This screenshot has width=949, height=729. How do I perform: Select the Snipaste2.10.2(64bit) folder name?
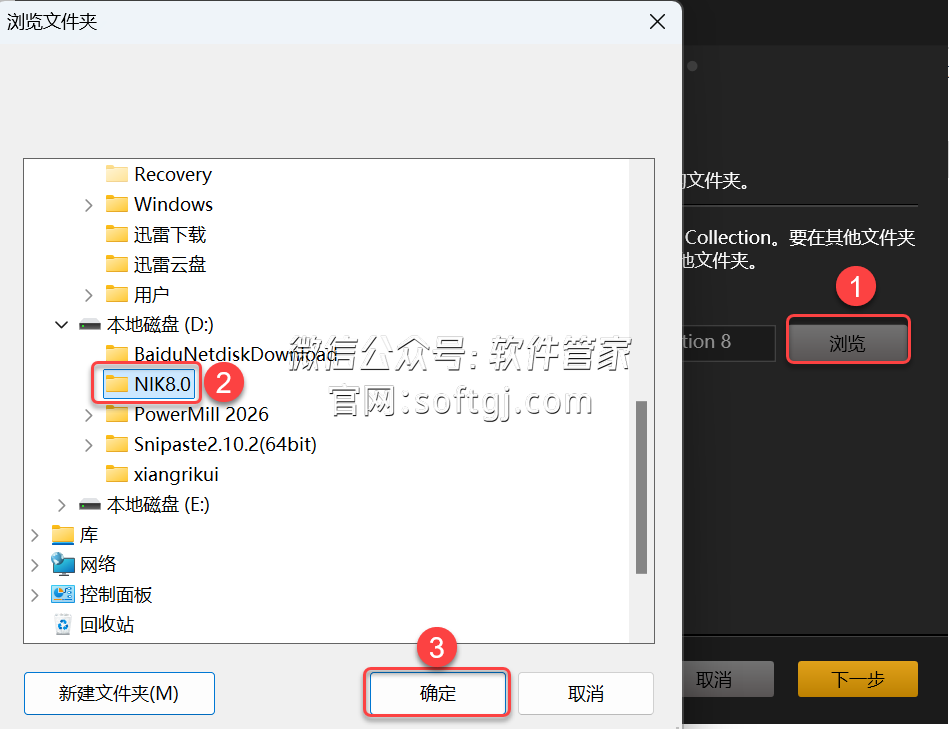point(225,445)
